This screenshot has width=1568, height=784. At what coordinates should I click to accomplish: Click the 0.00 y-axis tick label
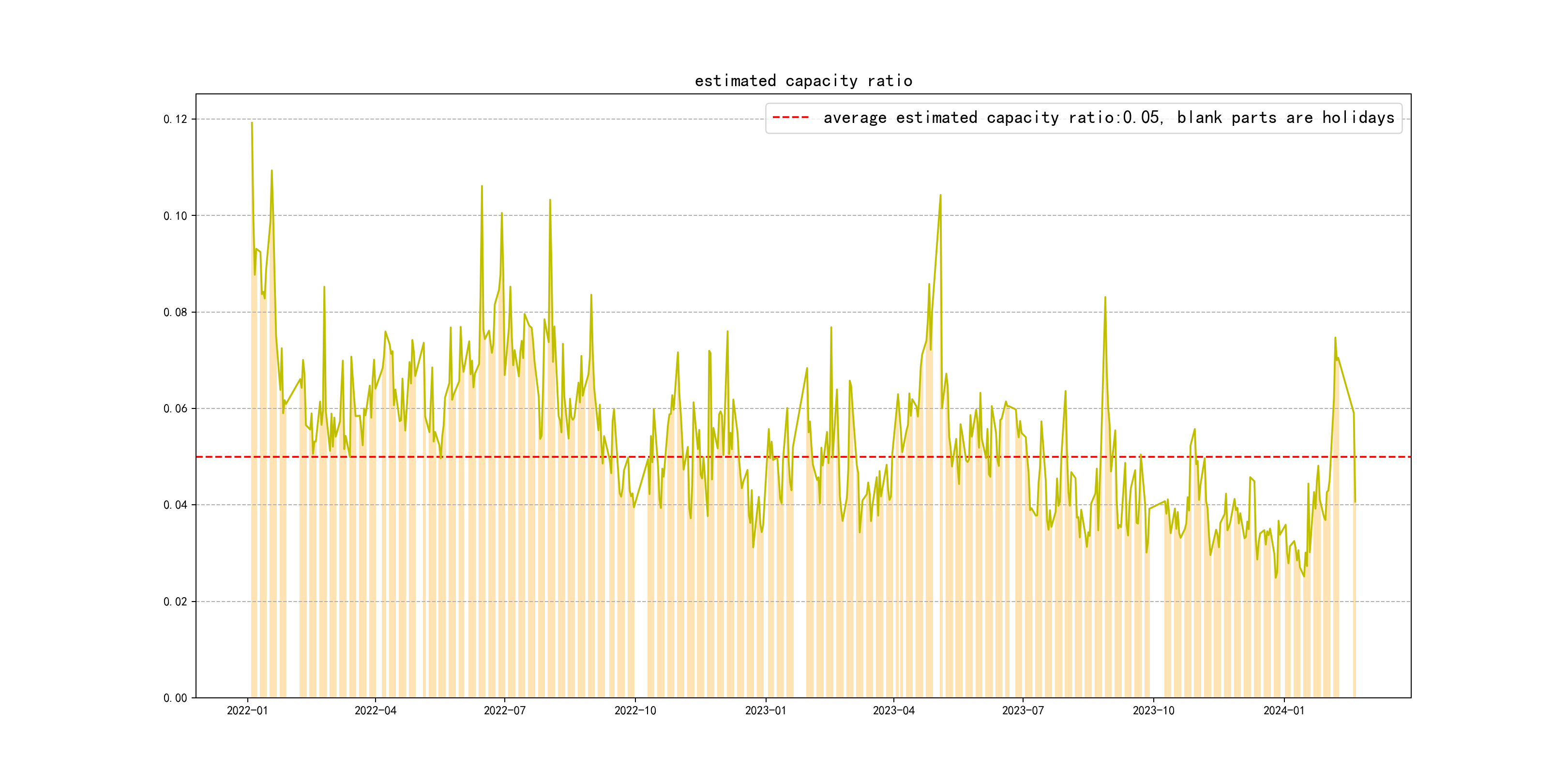(x=175, y=697)
